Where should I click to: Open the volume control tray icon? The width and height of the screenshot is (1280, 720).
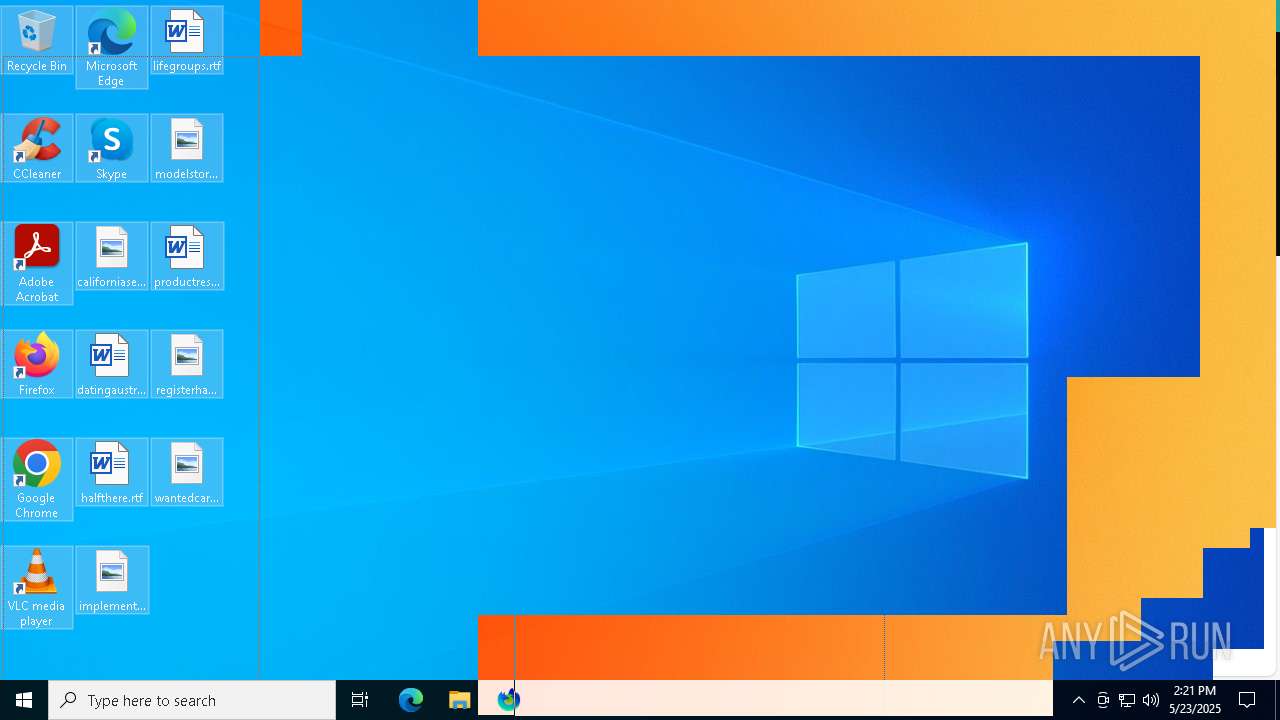tap(1151, 700)
